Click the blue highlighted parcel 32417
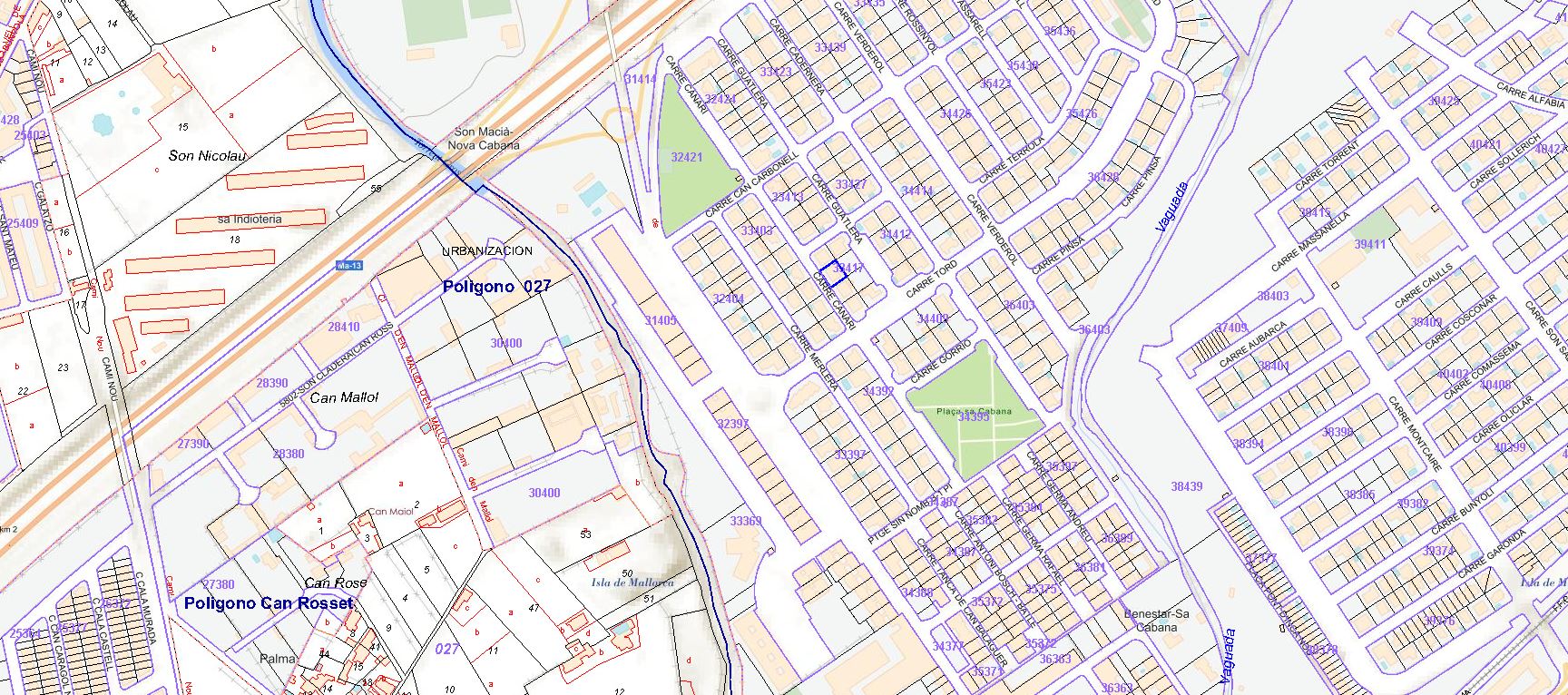The image size is (1568, 695). pos(834,274)
